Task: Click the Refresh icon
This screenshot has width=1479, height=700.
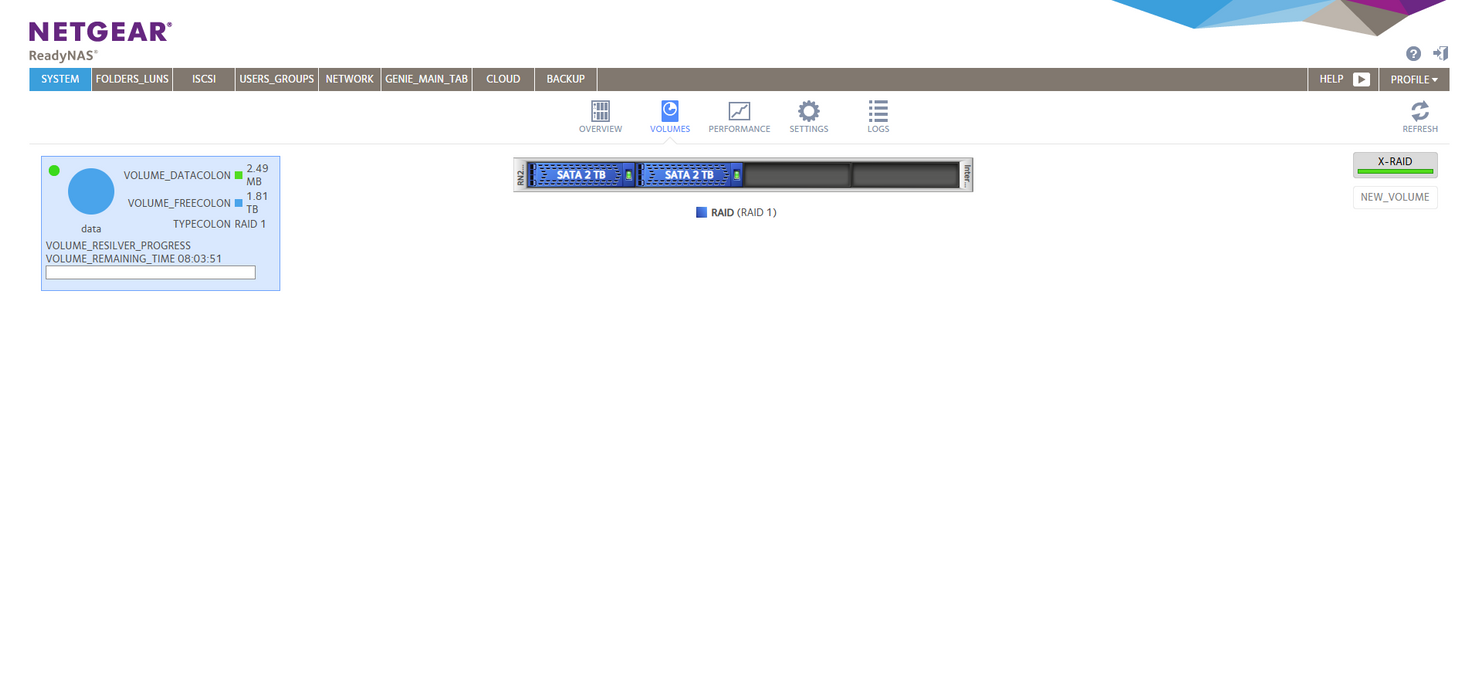Action: tap(1419, 112)
